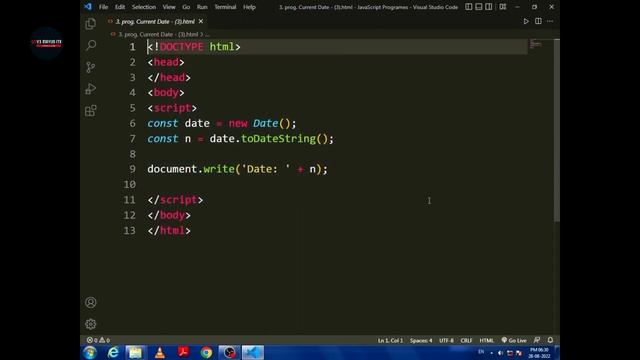Place cursor on document.write in line 9
Screen dimensions: 640x360
click(191, 169)
